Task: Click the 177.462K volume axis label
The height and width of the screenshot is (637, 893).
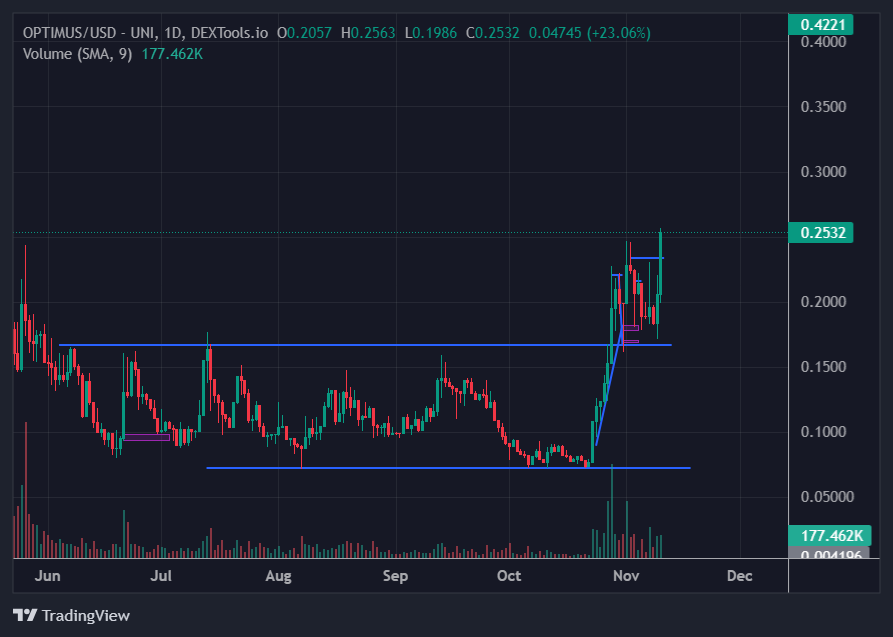Action: (829, 536)
